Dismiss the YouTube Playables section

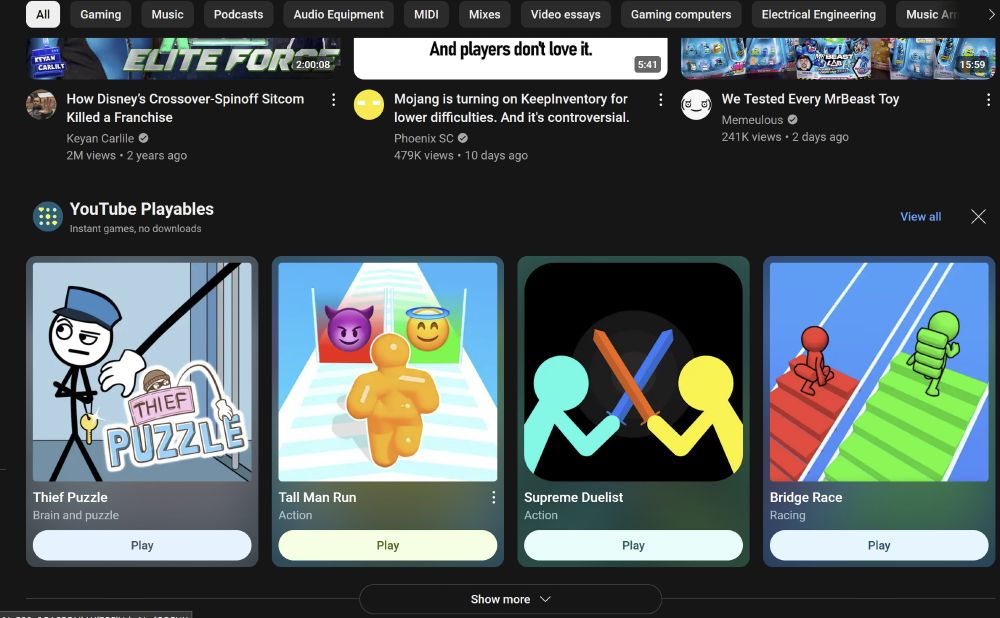tap(978, 217)
